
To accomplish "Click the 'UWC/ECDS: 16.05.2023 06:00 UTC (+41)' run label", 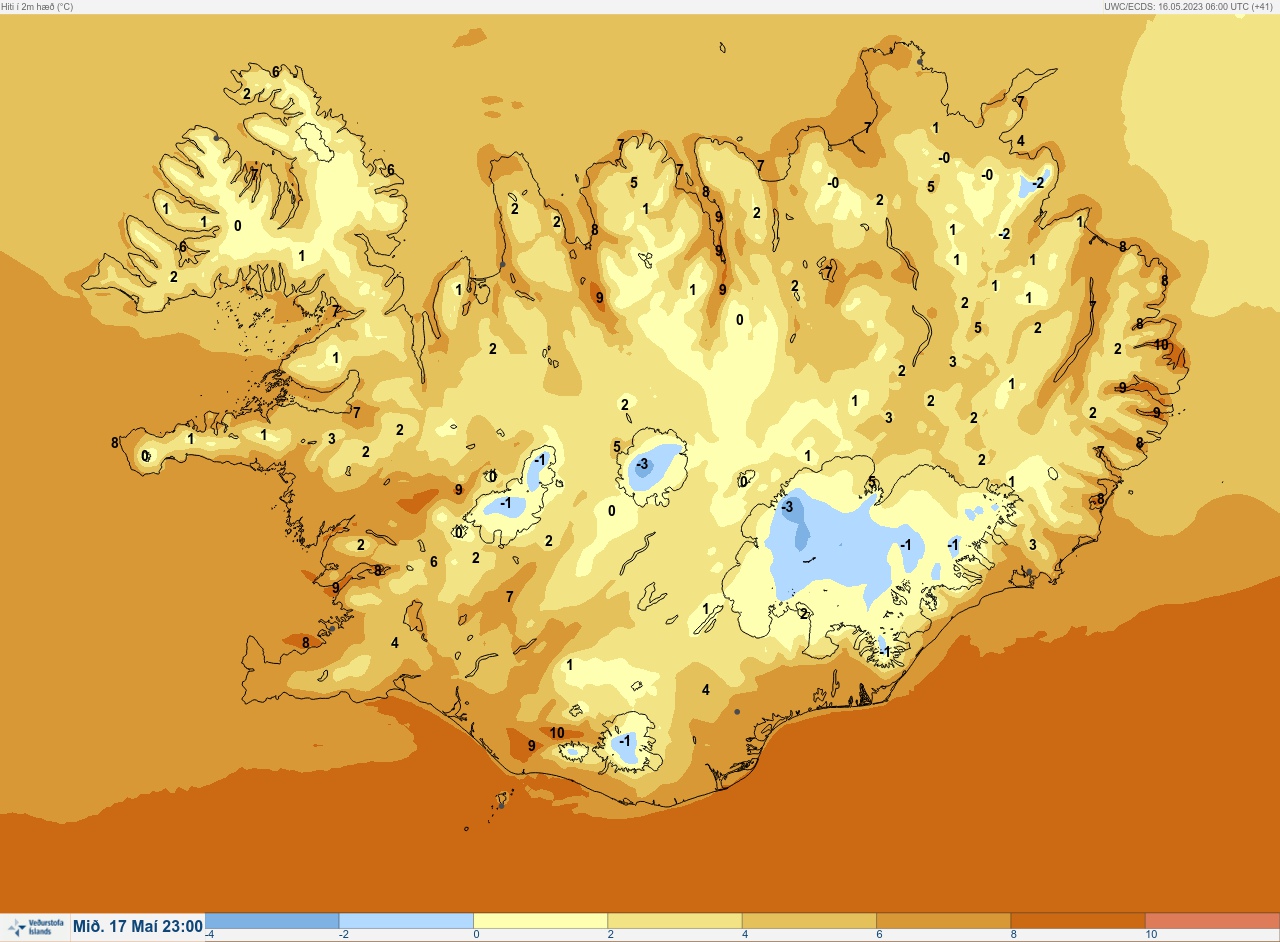I will [1190, 6].
